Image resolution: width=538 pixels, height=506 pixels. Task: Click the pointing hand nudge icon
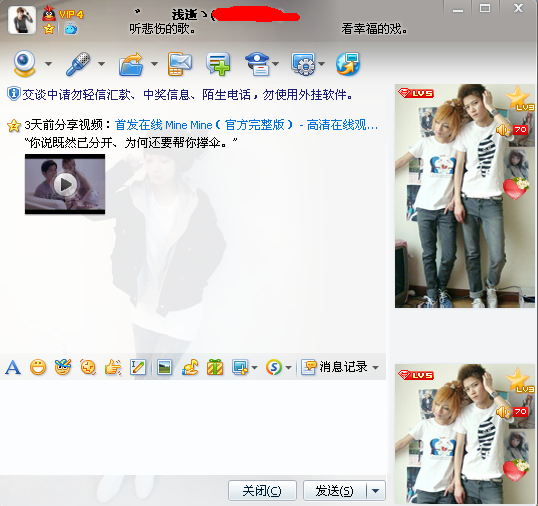tap(113, 367)
